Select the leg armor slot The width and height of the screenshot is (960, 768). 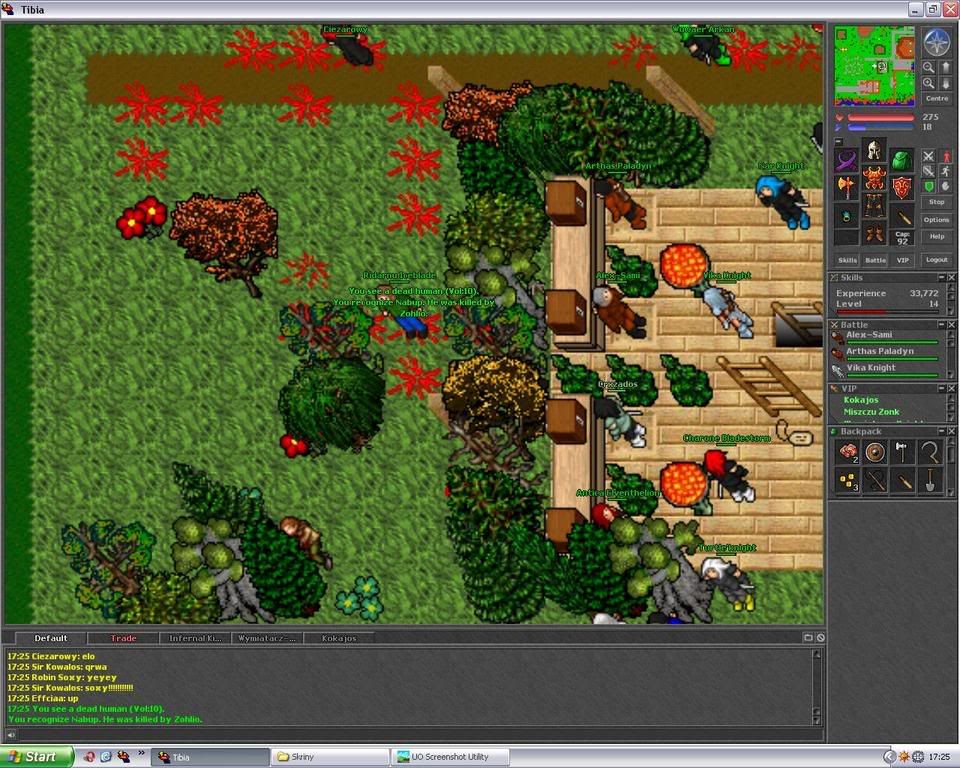pyautogui.click(x=874, y=206)
